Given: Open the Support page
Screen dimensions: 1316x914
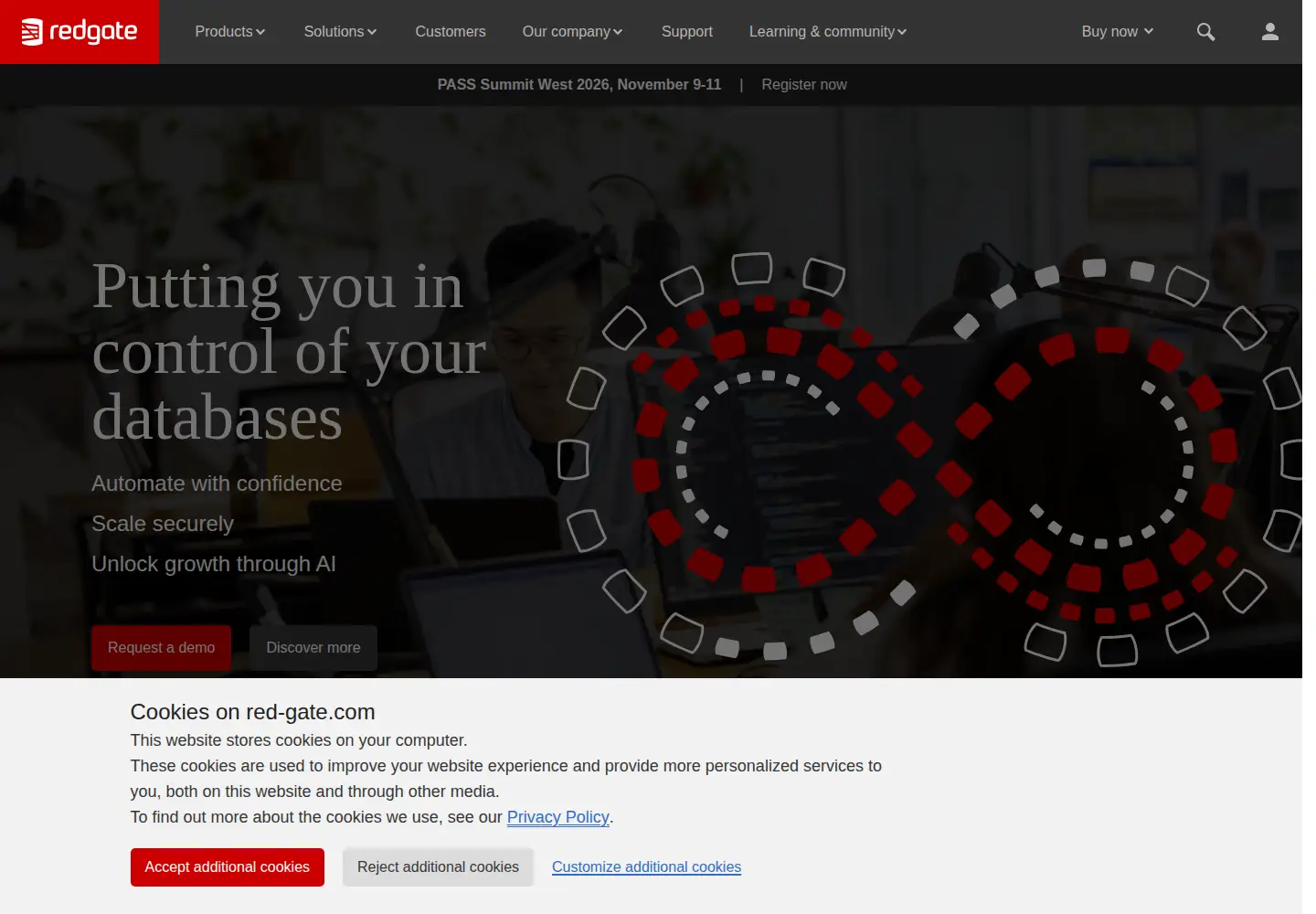Looking at the screenshot, I should coord(687,32).
